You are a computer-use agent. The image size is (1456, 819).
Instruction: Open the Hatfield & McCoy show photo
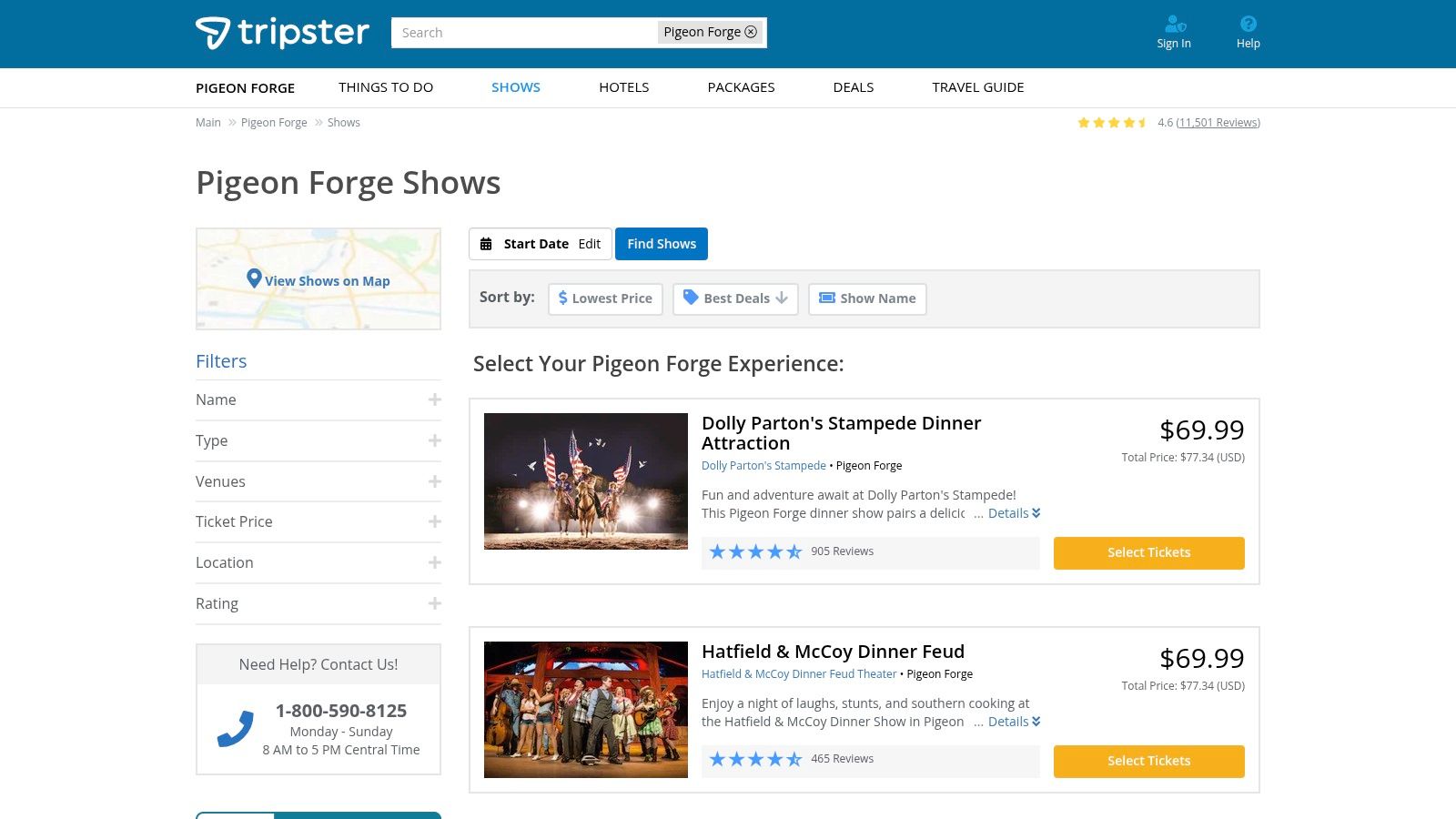[586, 710]
